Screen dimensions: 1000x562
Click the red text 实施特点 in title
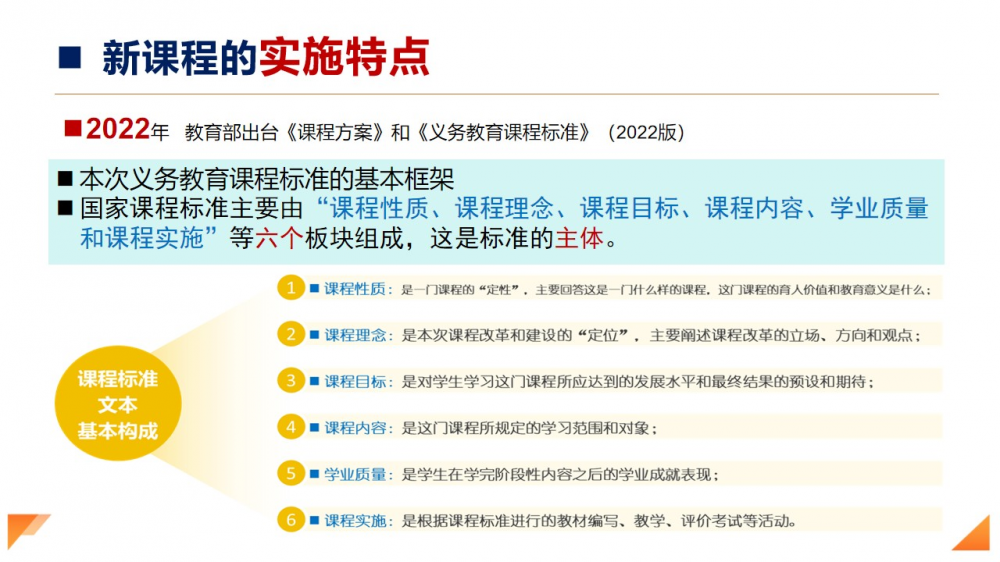click(344, 59)
